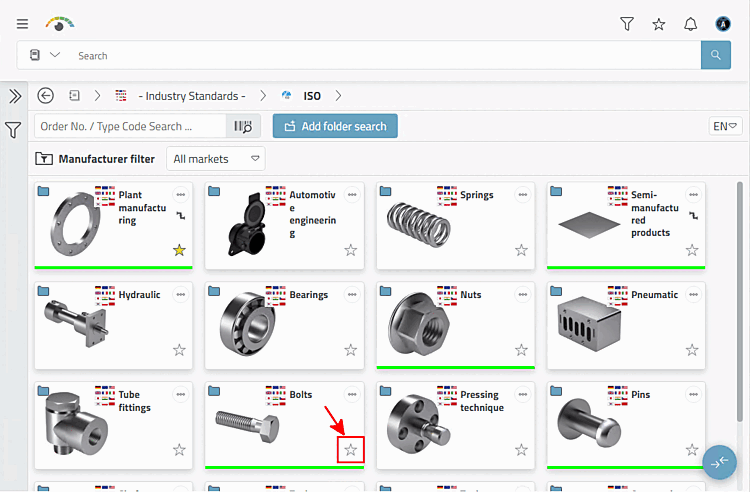Click the Pneumatic folder name
This screenshot has height=492, width=750.
(x=654, y=295)
